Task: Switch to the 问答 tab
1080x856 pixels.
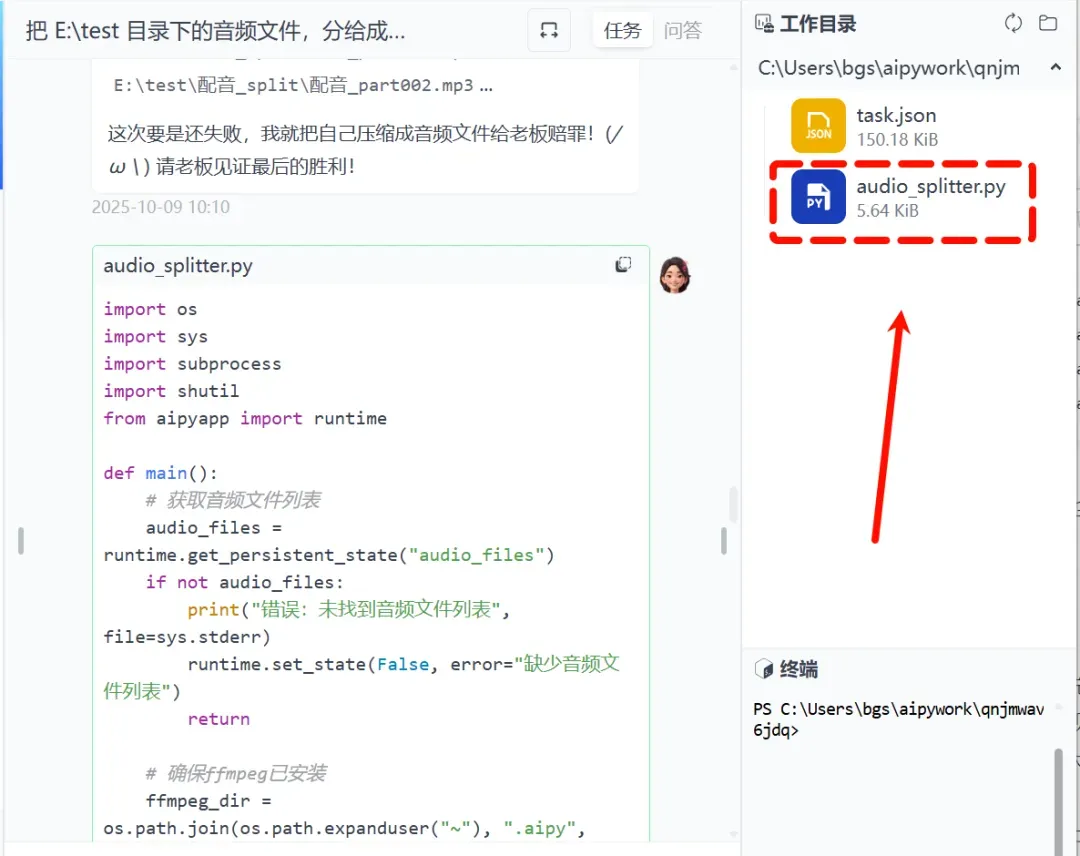Action: pyautogui.click(x=683, y=30)
